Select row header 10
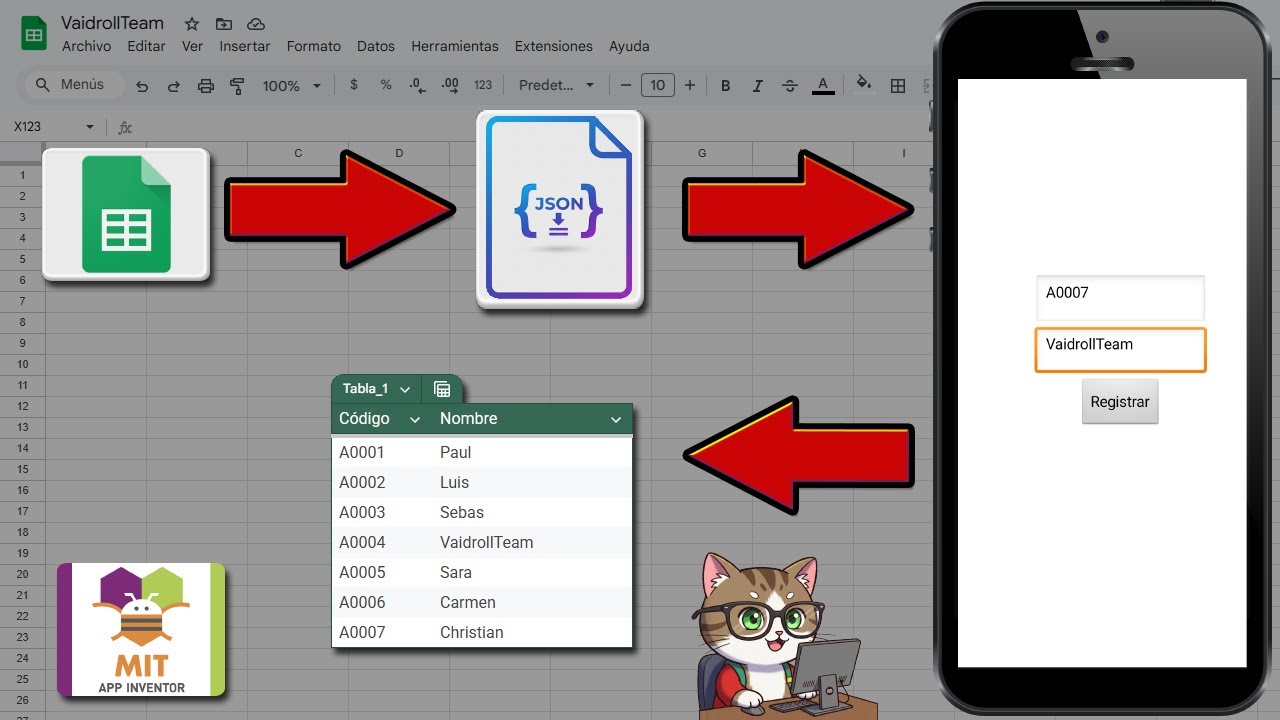The image size is (1280, 720). point(22,364)
